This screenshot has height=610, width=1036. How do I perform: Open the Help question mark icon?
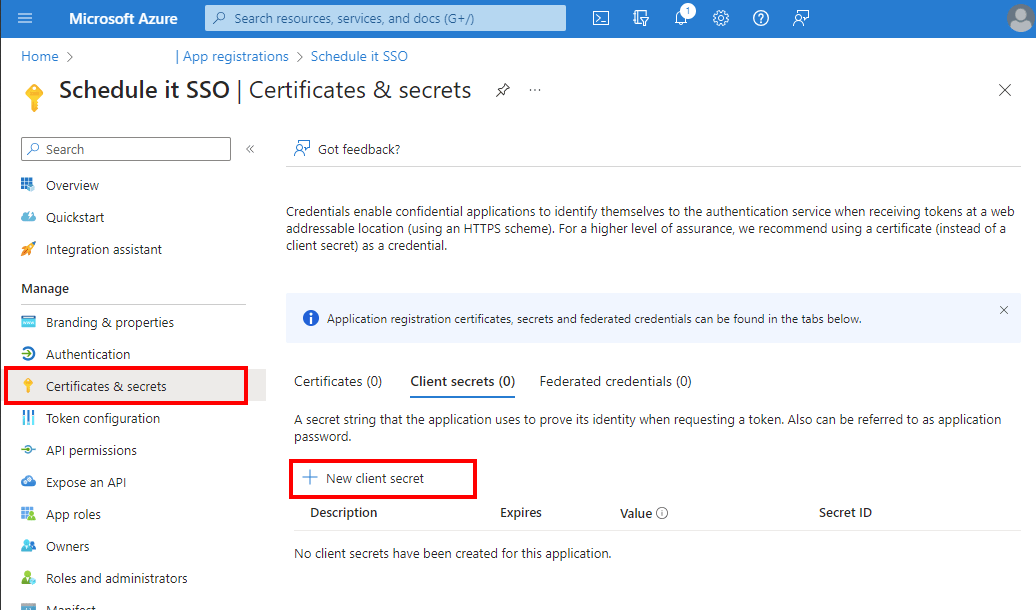point(760,18)
